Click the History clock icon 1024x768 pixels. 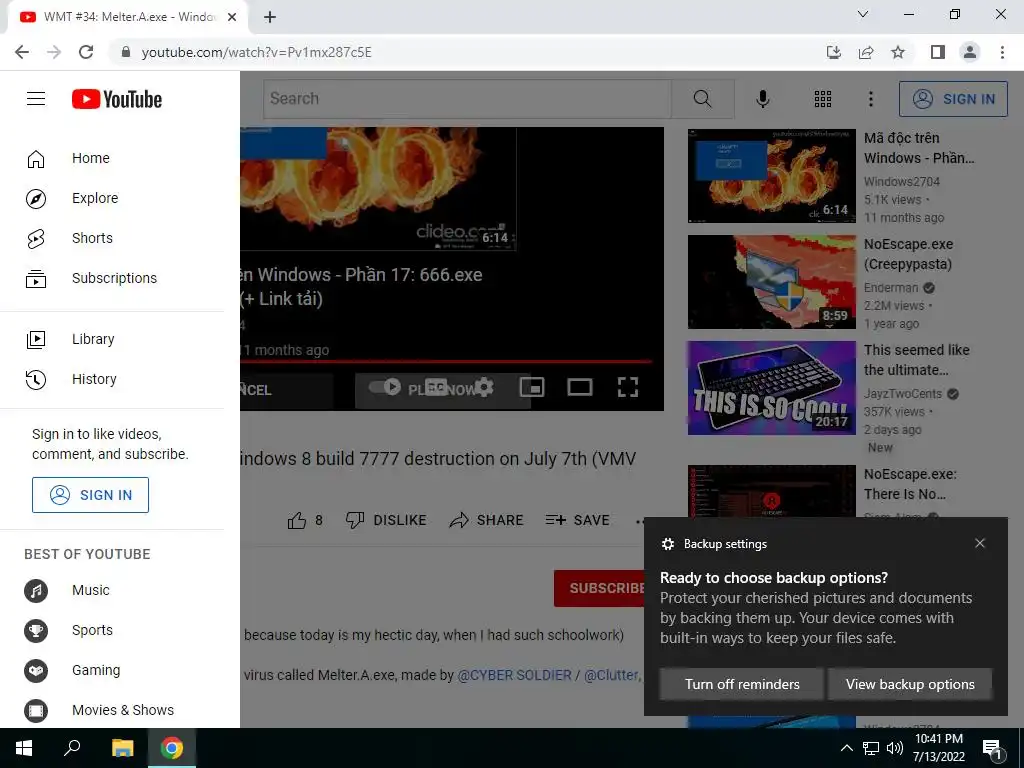pos(36,379)
